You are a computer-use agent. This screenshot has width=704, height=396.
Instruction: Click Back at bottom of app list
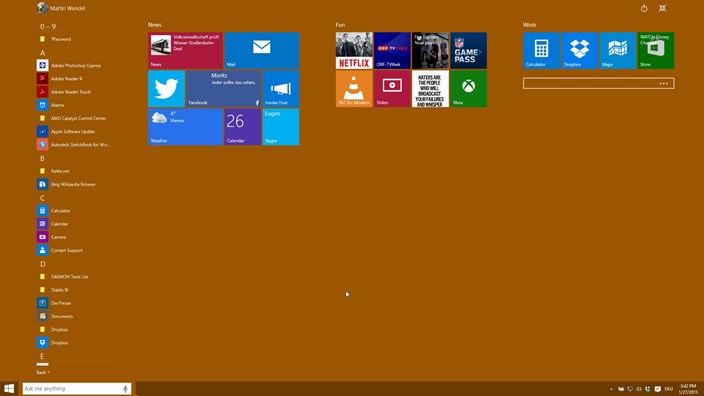tap(43, 372)
